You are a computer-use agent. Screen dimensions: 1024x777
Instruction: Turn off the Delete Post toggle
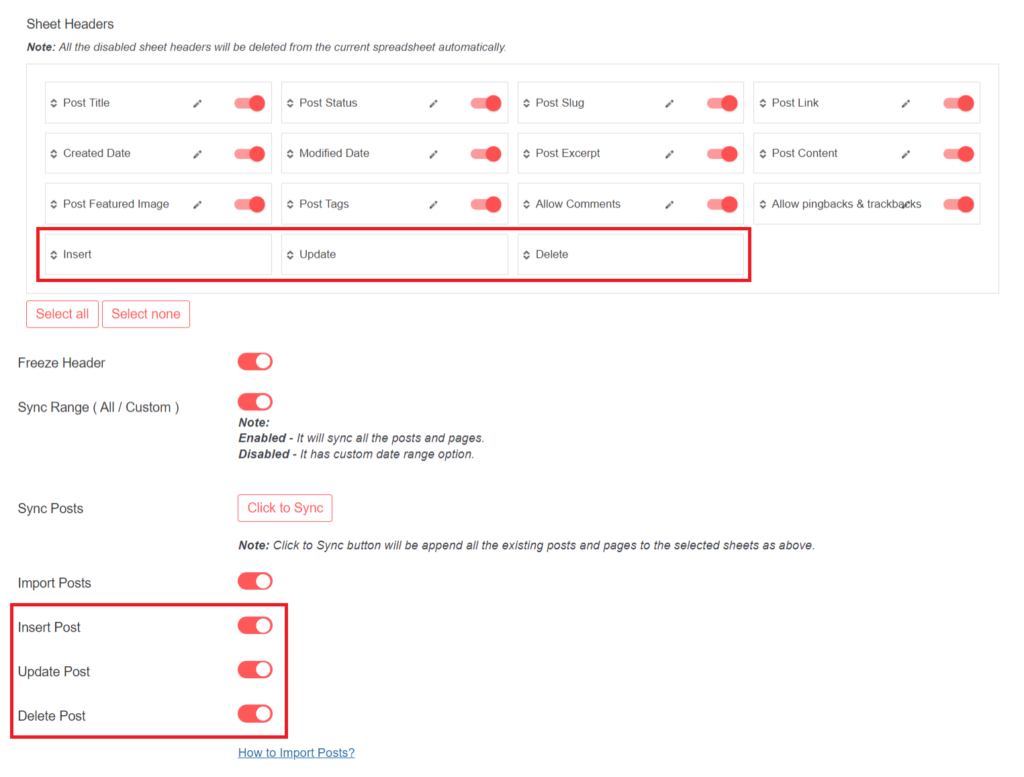pyautogui.click(x=254, y=714)
